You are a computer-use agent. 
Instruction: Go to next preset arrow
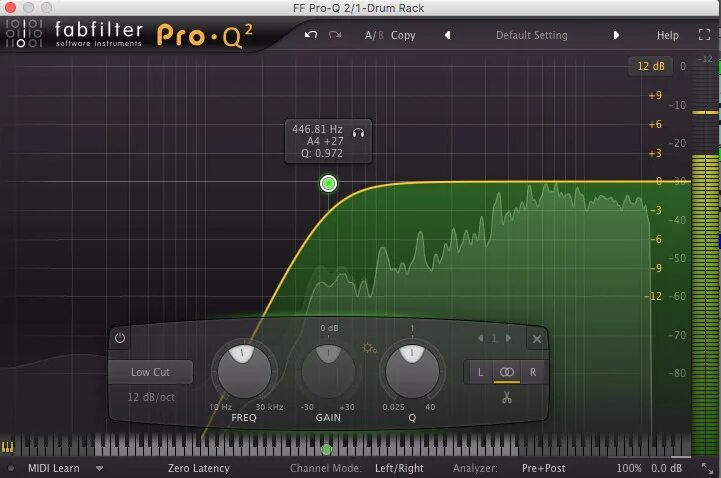coord(616,35)
